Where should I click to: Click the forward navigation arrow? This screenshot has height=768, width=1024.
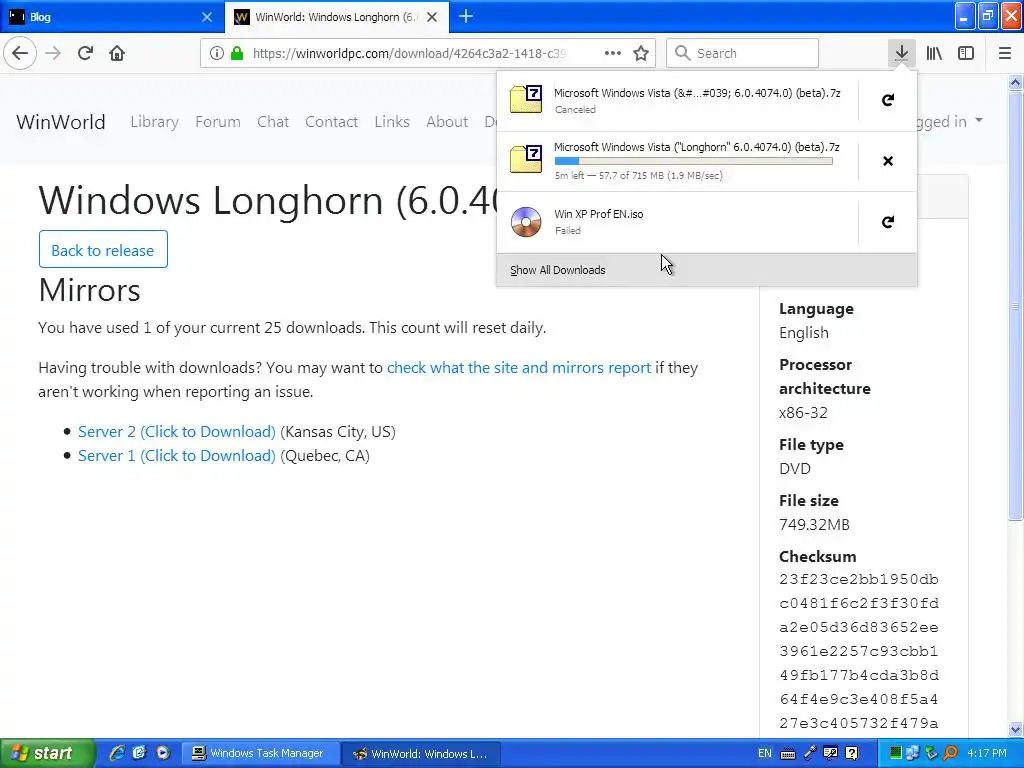pos(54,53)
